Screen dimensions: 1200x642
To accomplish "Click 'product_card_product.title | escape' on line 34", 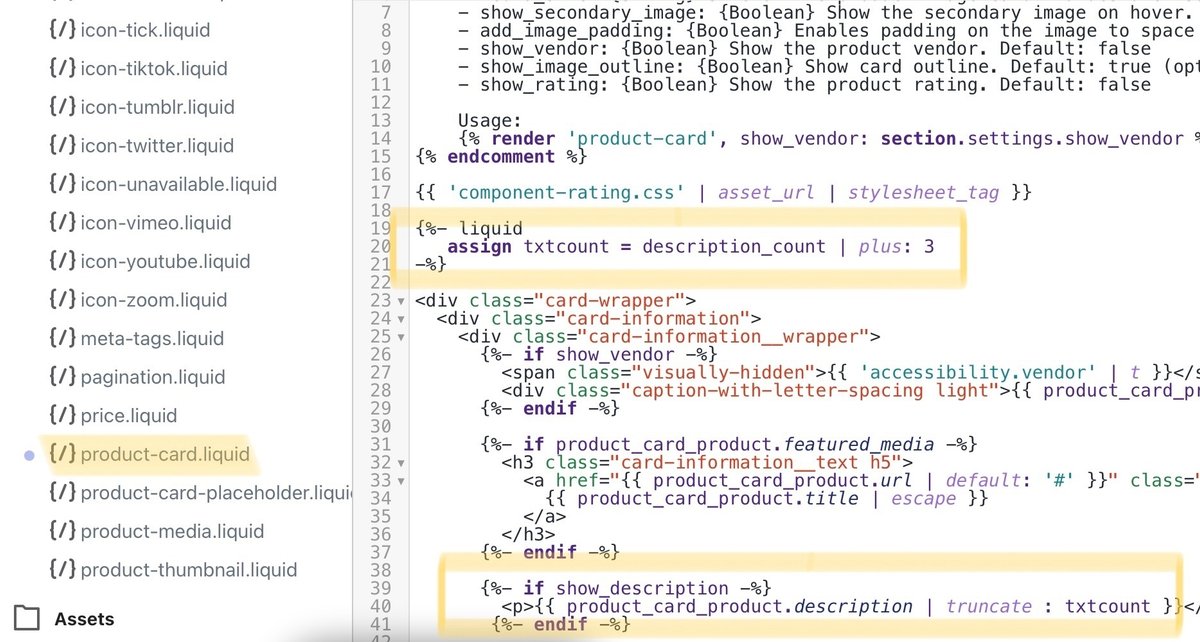I will (x=766, y=498).
